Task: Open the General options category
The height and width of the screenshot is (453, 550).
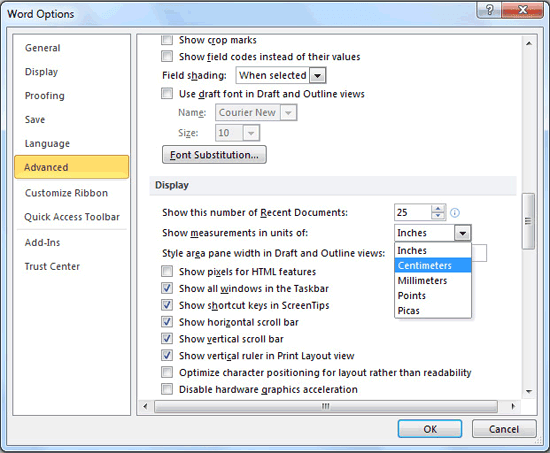Action: (72, 48)
